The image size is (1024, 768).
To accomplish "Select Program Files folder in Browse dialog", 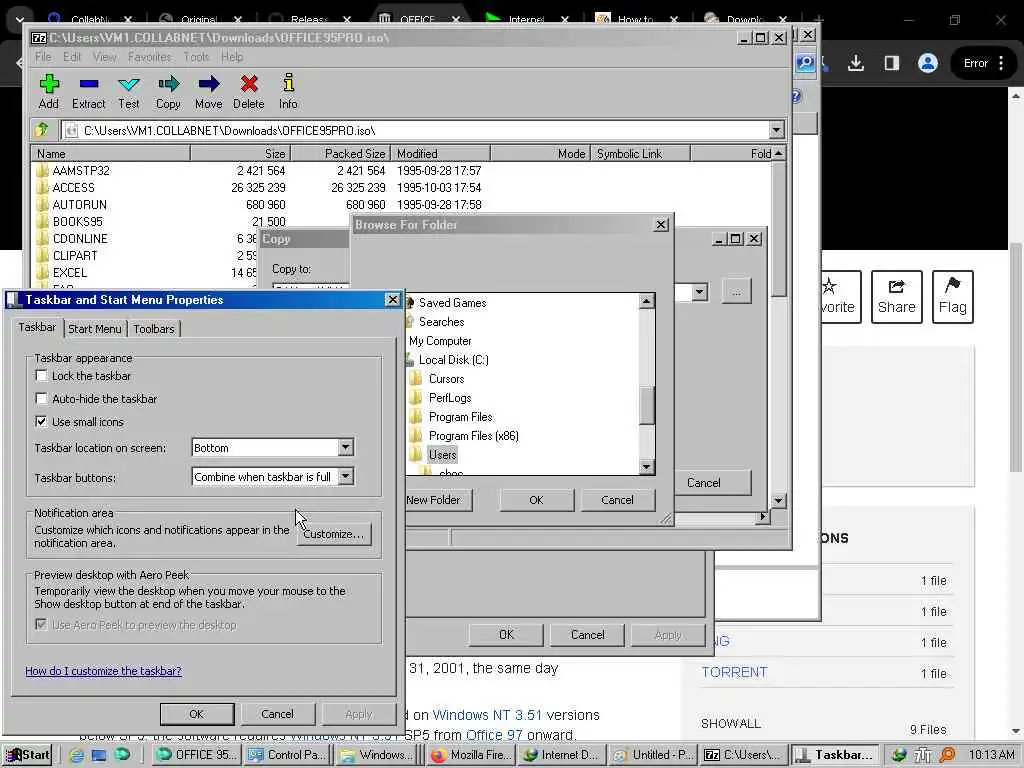I will click(x=460, y=417).
